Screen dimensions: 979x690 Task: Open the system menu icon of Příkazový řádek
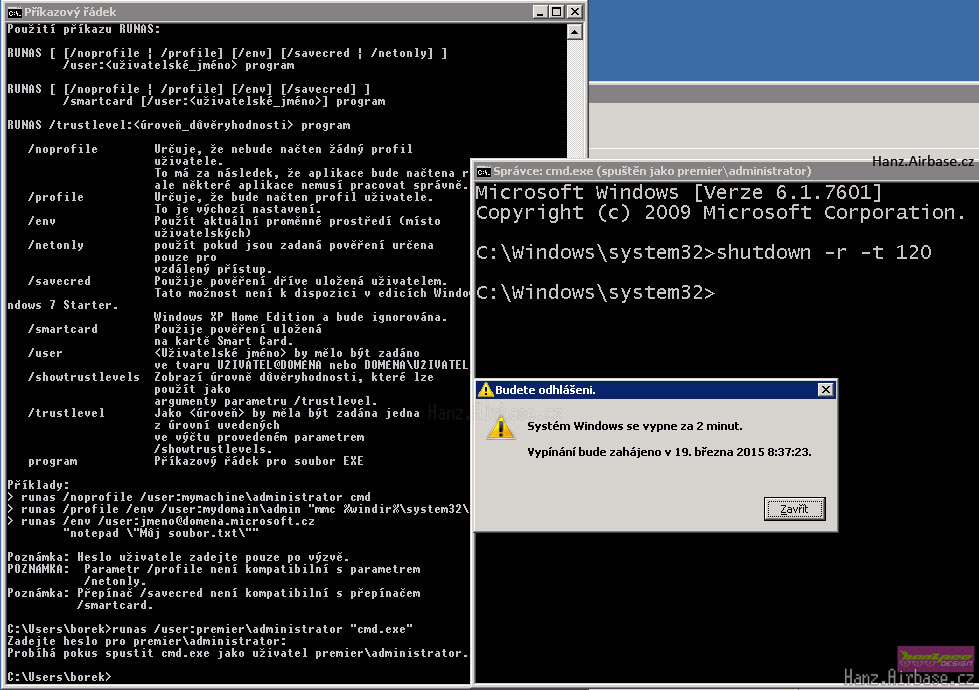click(x=14, y=12)
